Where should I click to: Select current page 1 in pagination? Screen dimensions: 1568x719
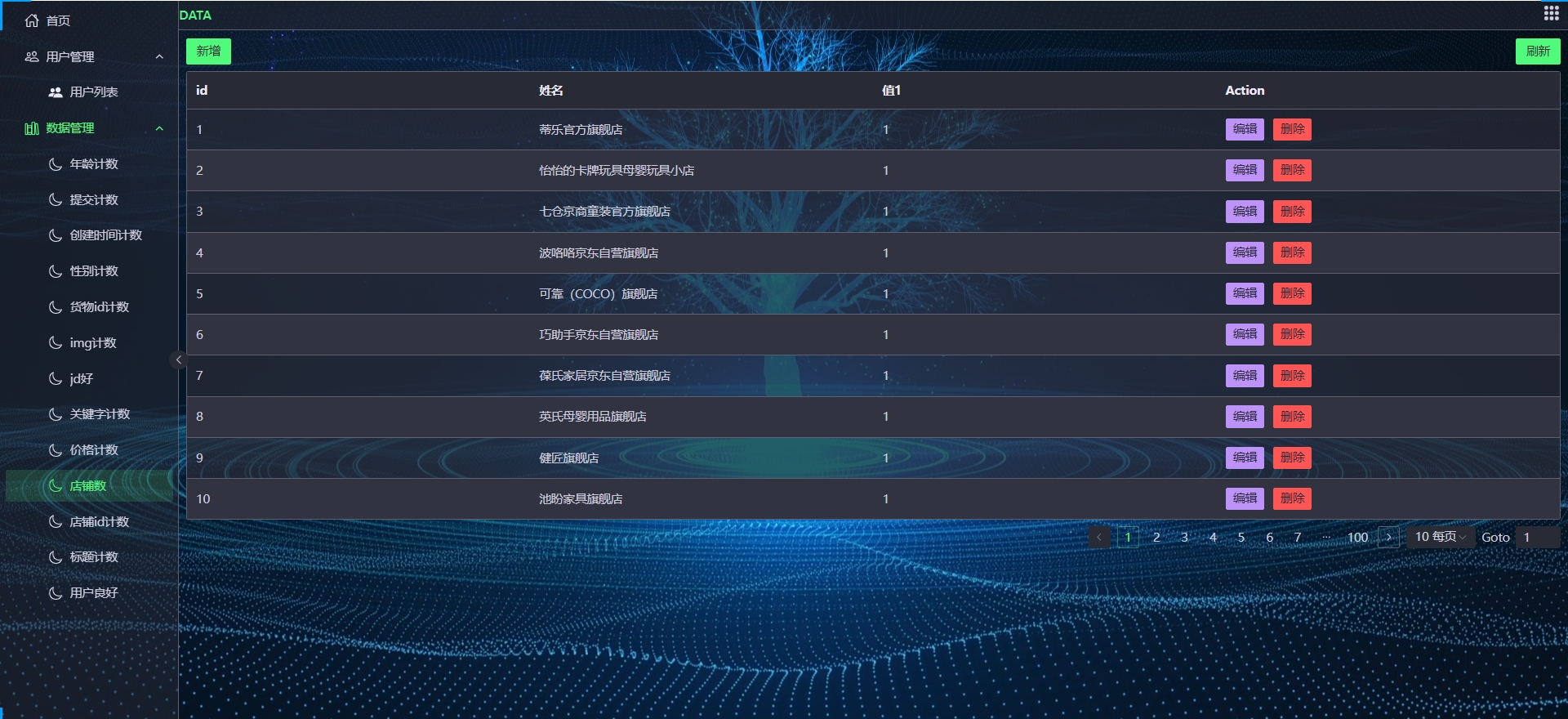[1128, 538]
